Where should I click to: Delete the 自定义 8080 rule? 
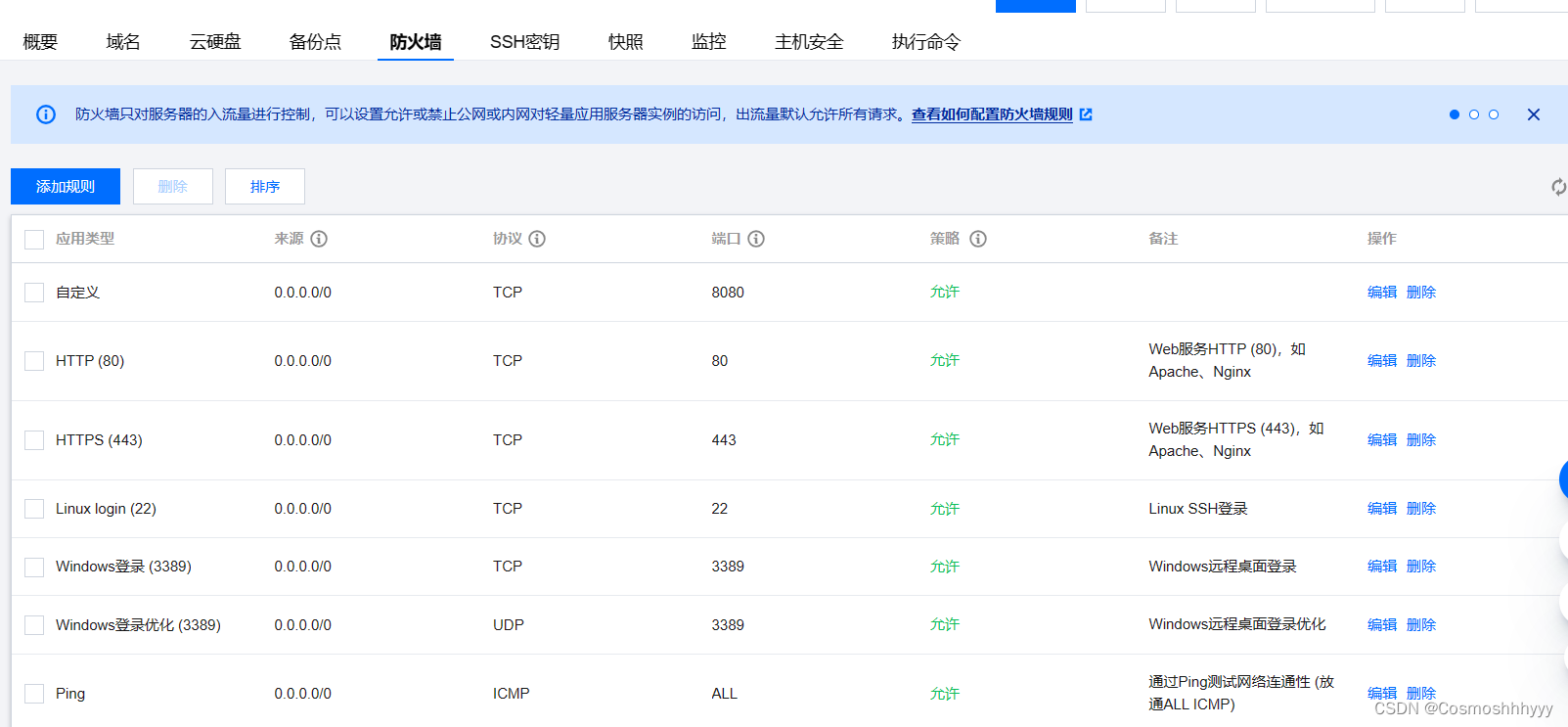point(1421,293)
